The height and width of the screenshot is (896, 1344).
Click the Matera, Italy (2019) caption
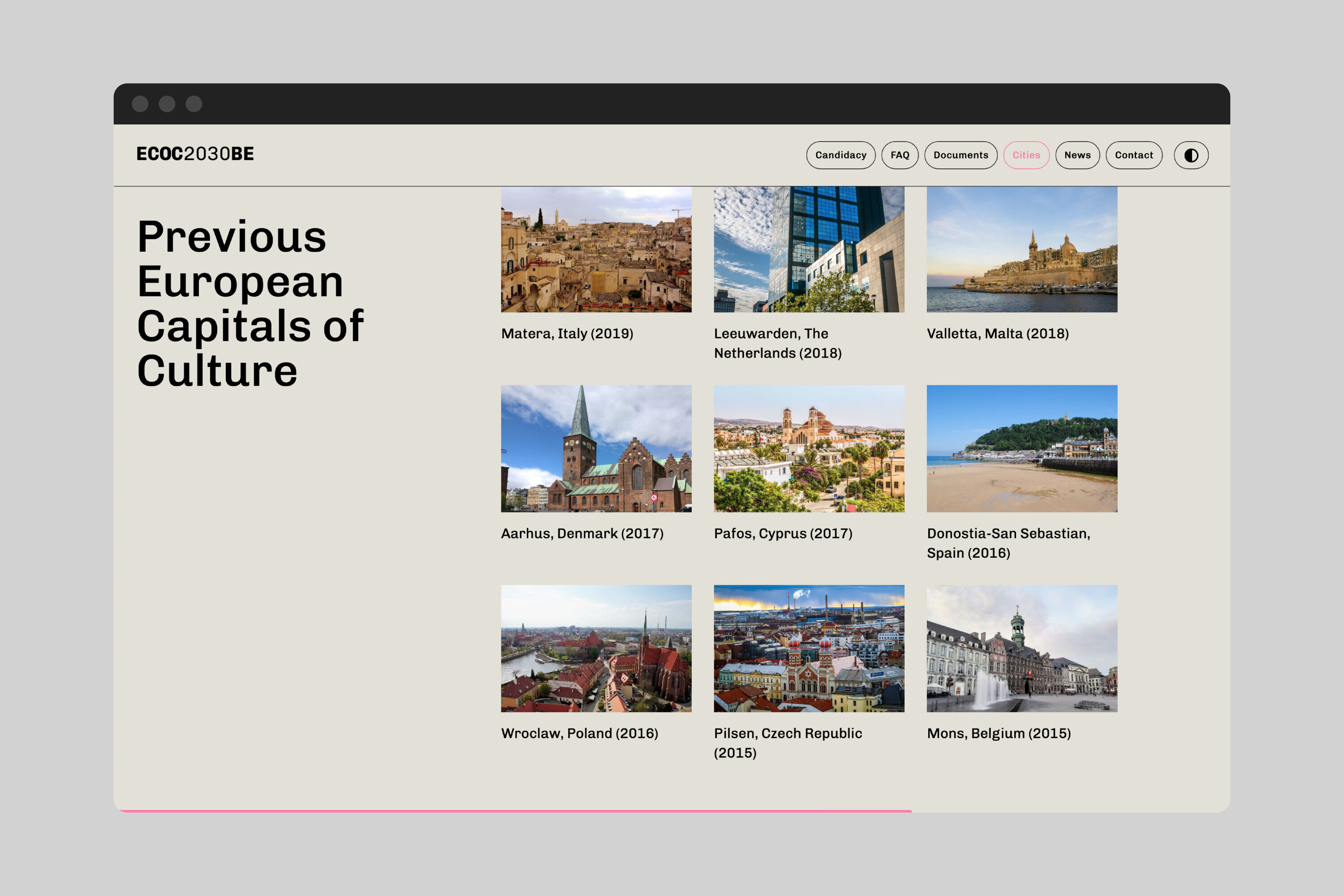[x=567, y=334]
